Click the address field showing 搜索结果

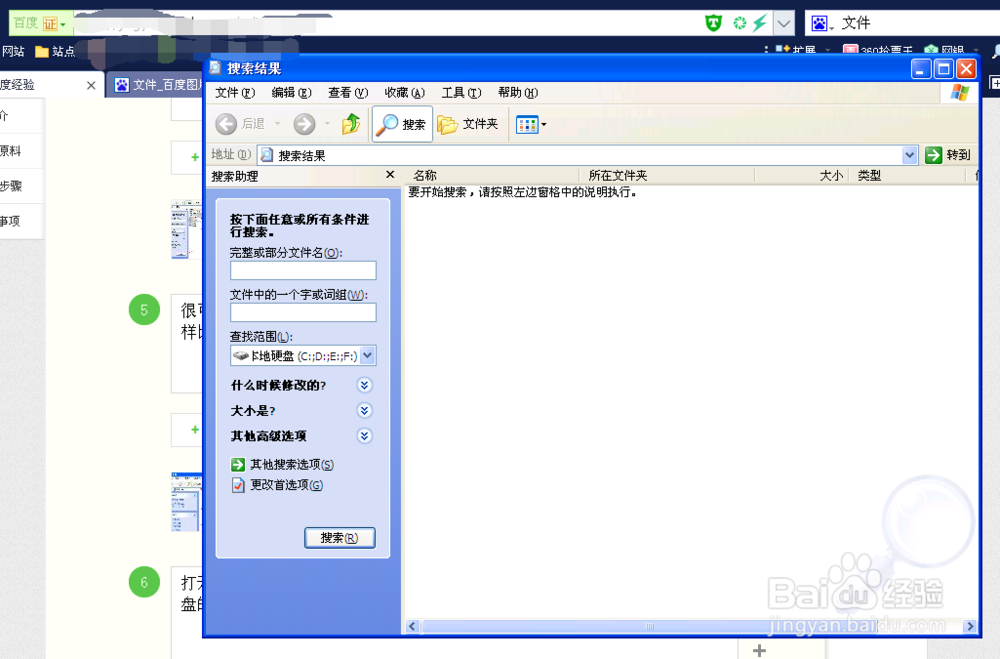(x=580, y=155)
